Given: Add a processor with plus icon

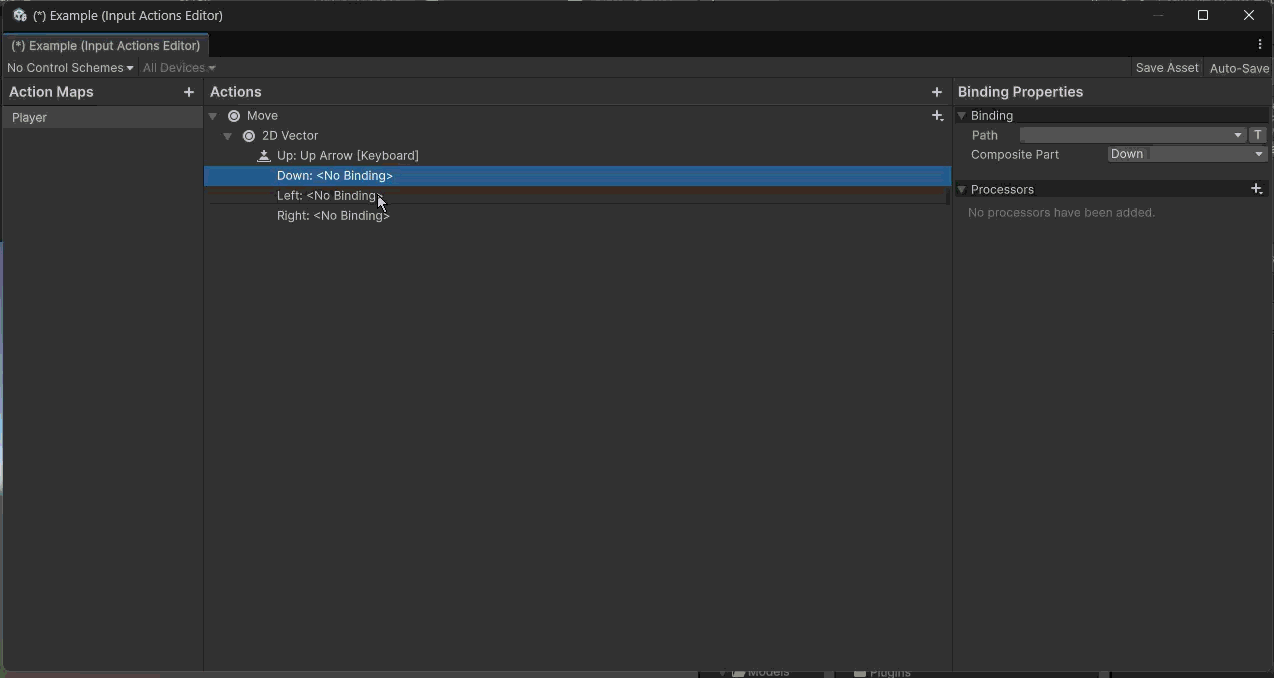Looking at the screenshot, I should pos(1257,189).
